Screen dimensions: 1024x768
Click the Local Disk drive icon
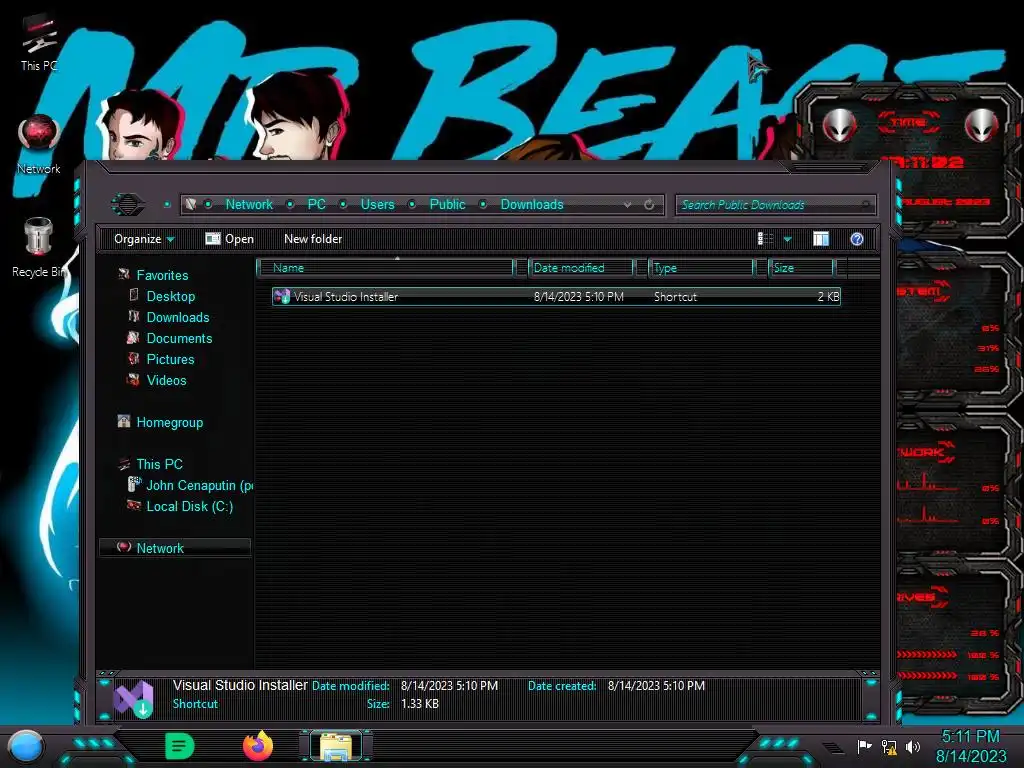(134, 505)
